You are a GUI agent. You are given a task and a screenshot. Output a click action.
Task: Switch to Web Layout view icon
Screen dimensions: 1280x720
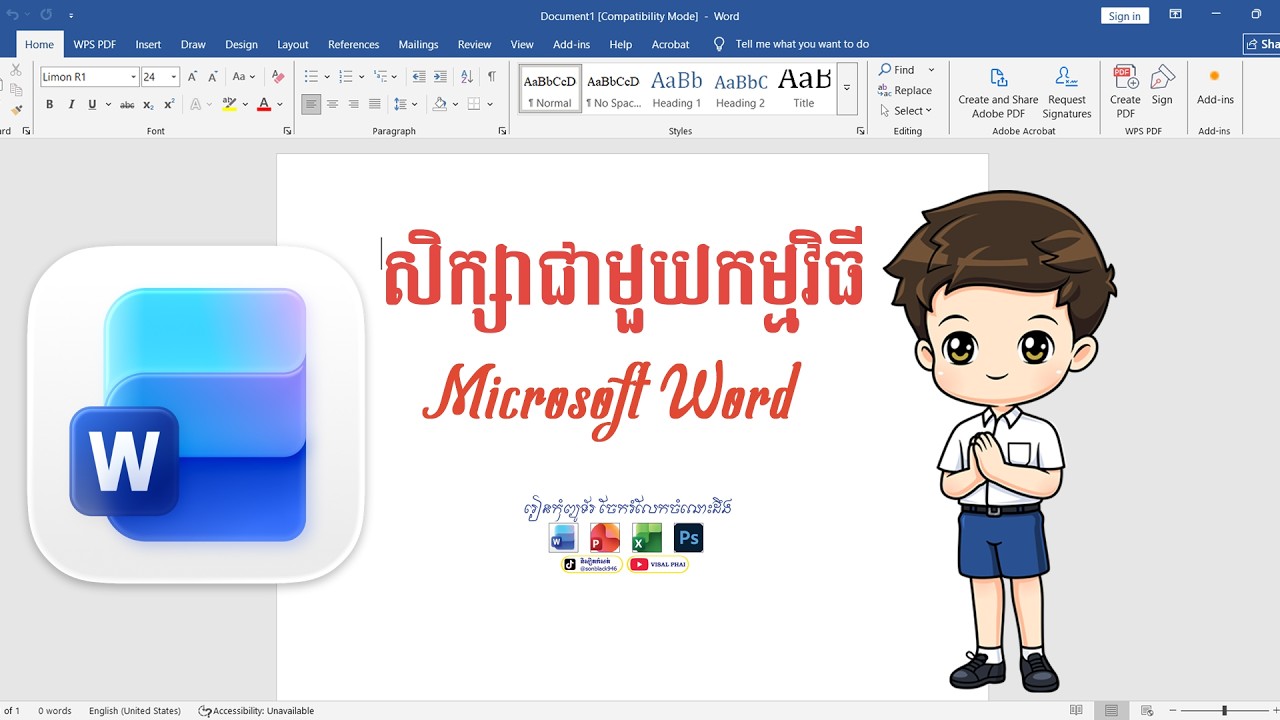tap(1147, 711)
